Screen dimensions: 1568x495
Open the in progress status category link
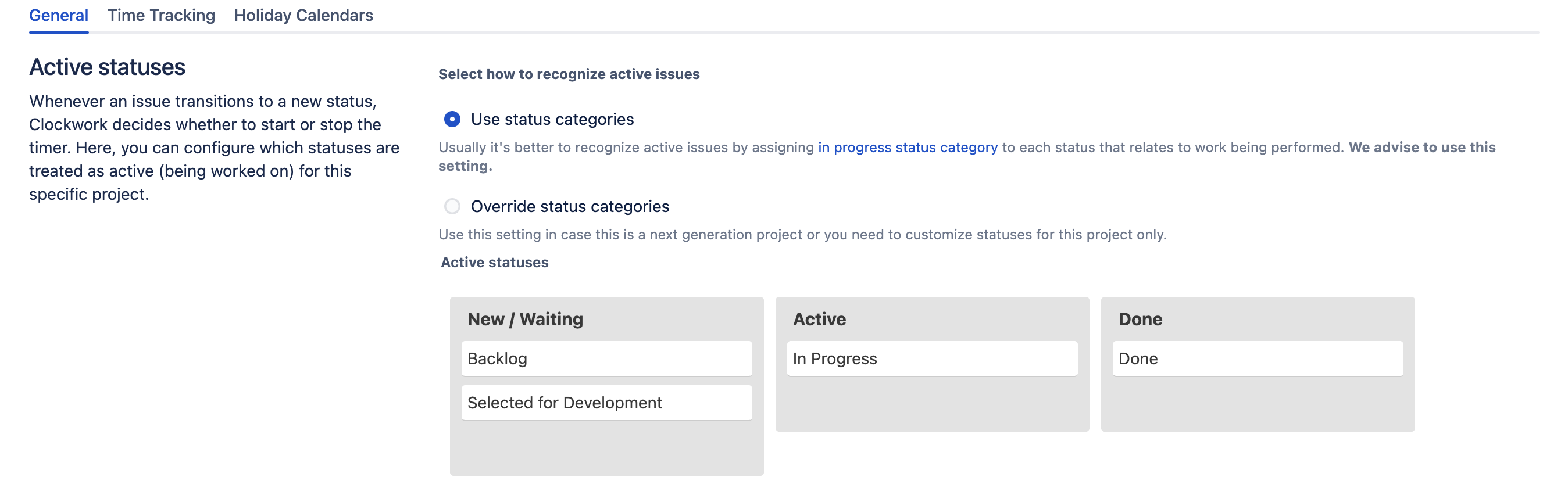pyautogui.click(x=907, y=147)
